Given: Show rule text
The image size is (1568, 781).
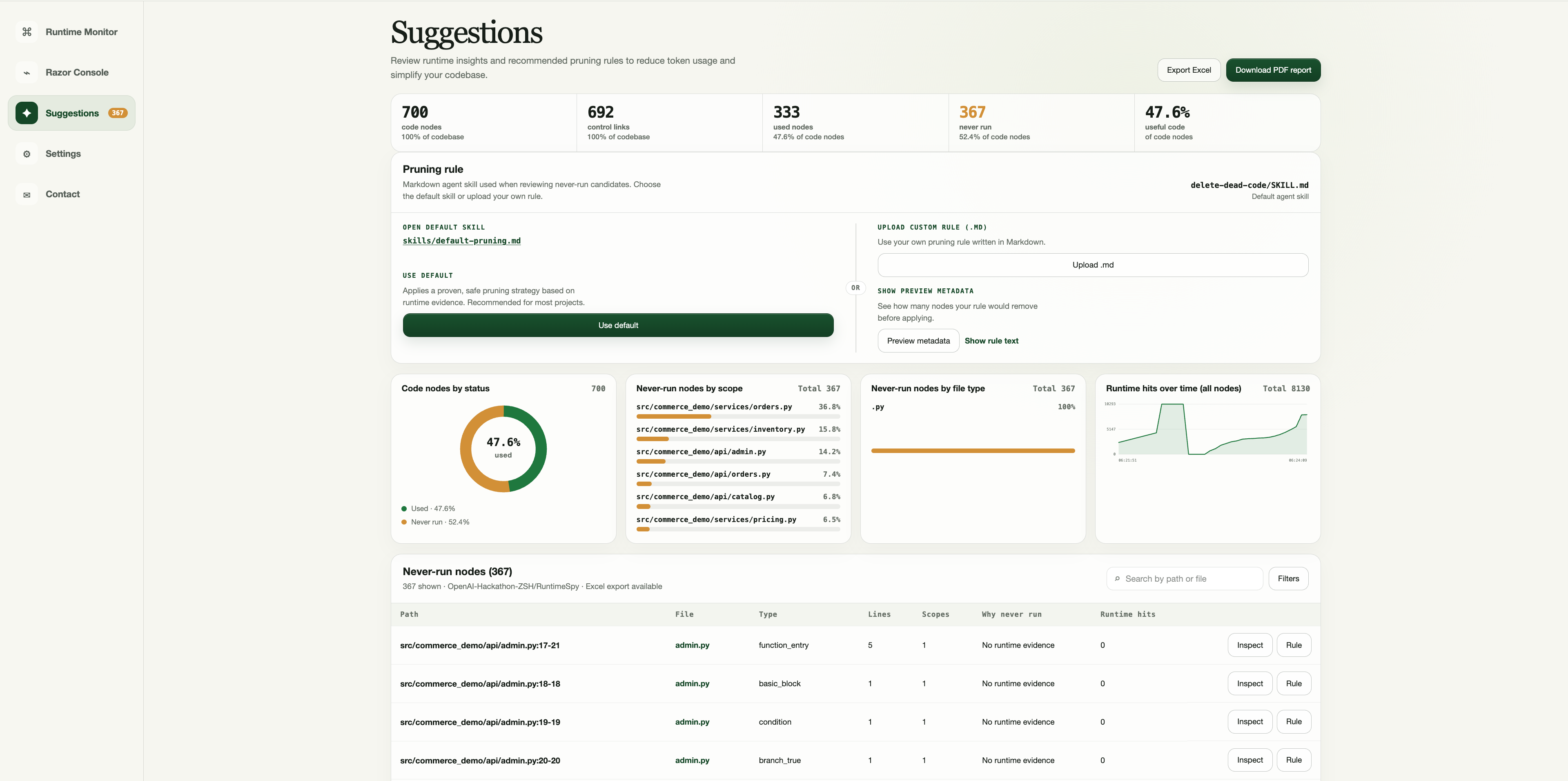Looking at the screenshot, I should point(991,341).
